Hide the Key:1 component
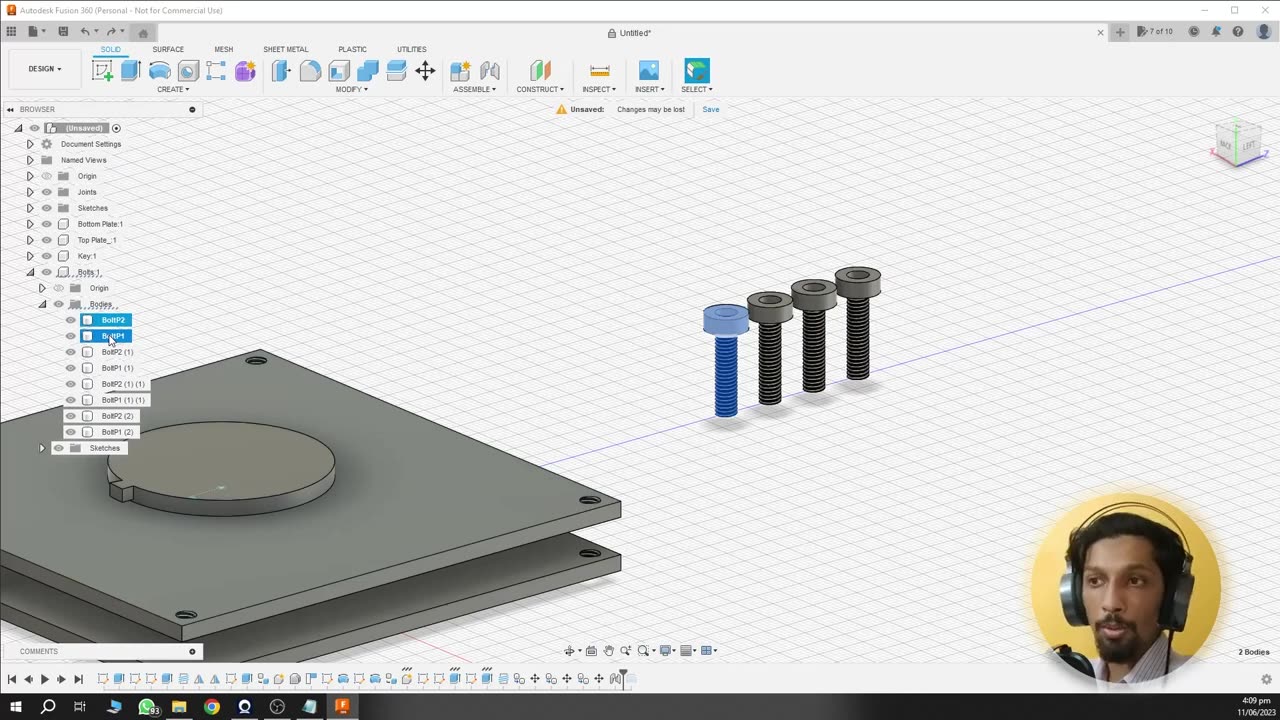This screenshot has height=720, width=1280. pos(47,256)
